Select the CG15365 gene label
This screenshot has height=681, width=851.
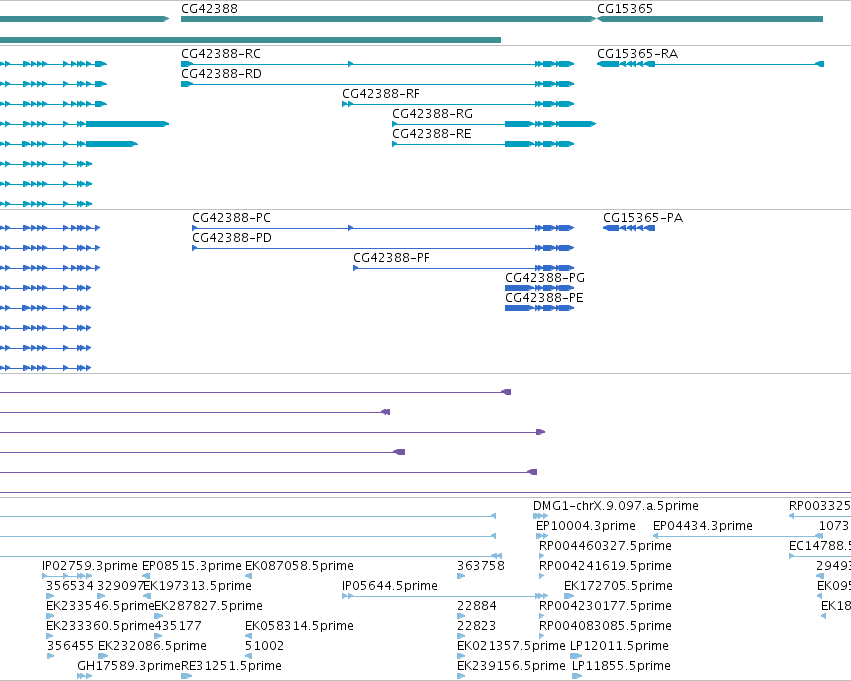coord(625,9)
